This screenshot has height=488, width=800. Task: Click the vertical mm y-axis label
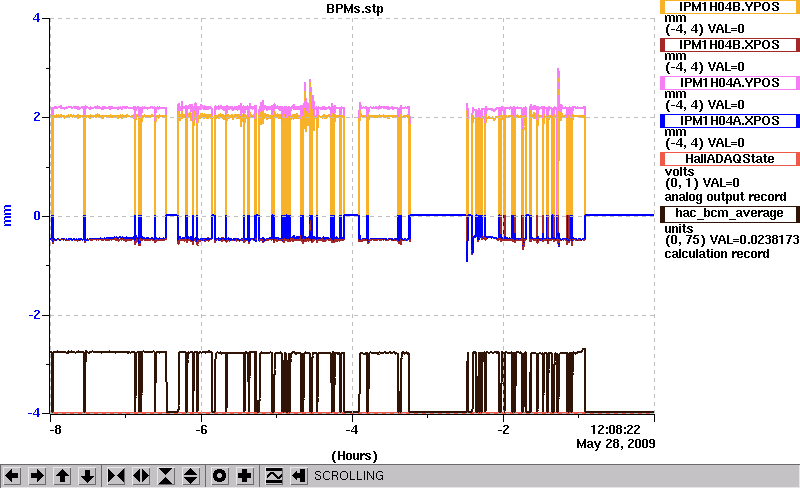[x=7, y=215]
